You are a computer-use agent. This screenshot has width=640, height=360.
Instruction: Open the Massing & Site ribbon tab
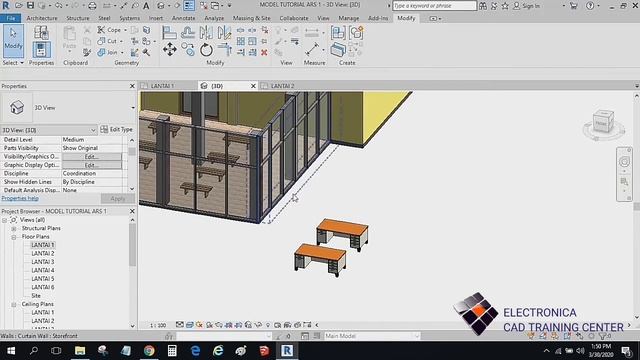(251, 18)
